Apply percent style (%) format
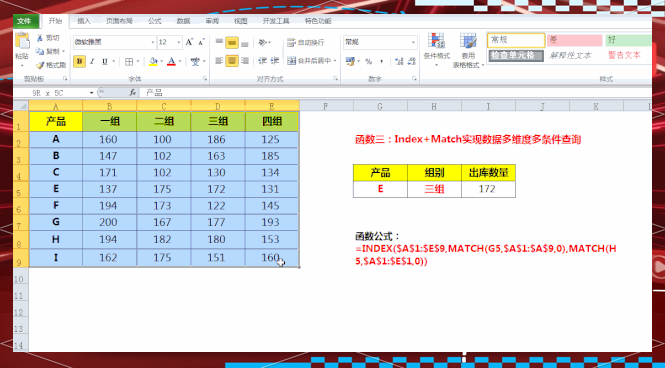 (x=368, y=62)
